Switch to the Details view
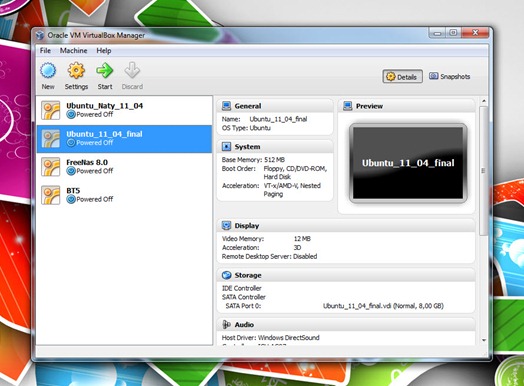 [402, 77]
